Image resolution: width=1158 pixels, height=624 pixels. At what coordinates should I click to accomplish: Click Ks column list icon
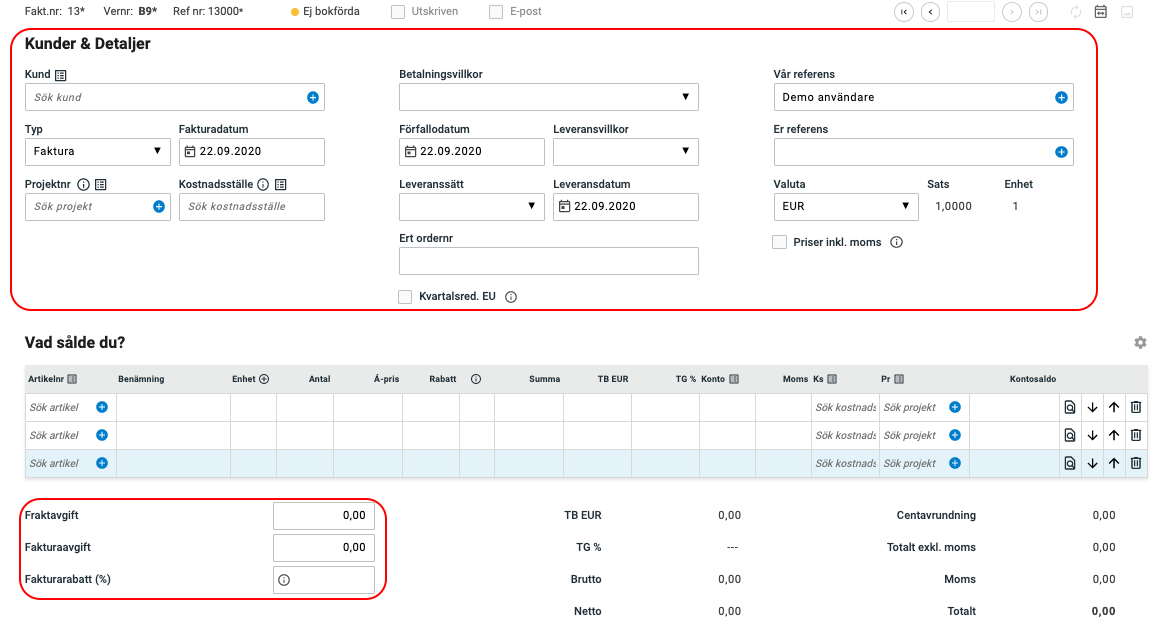832,379
